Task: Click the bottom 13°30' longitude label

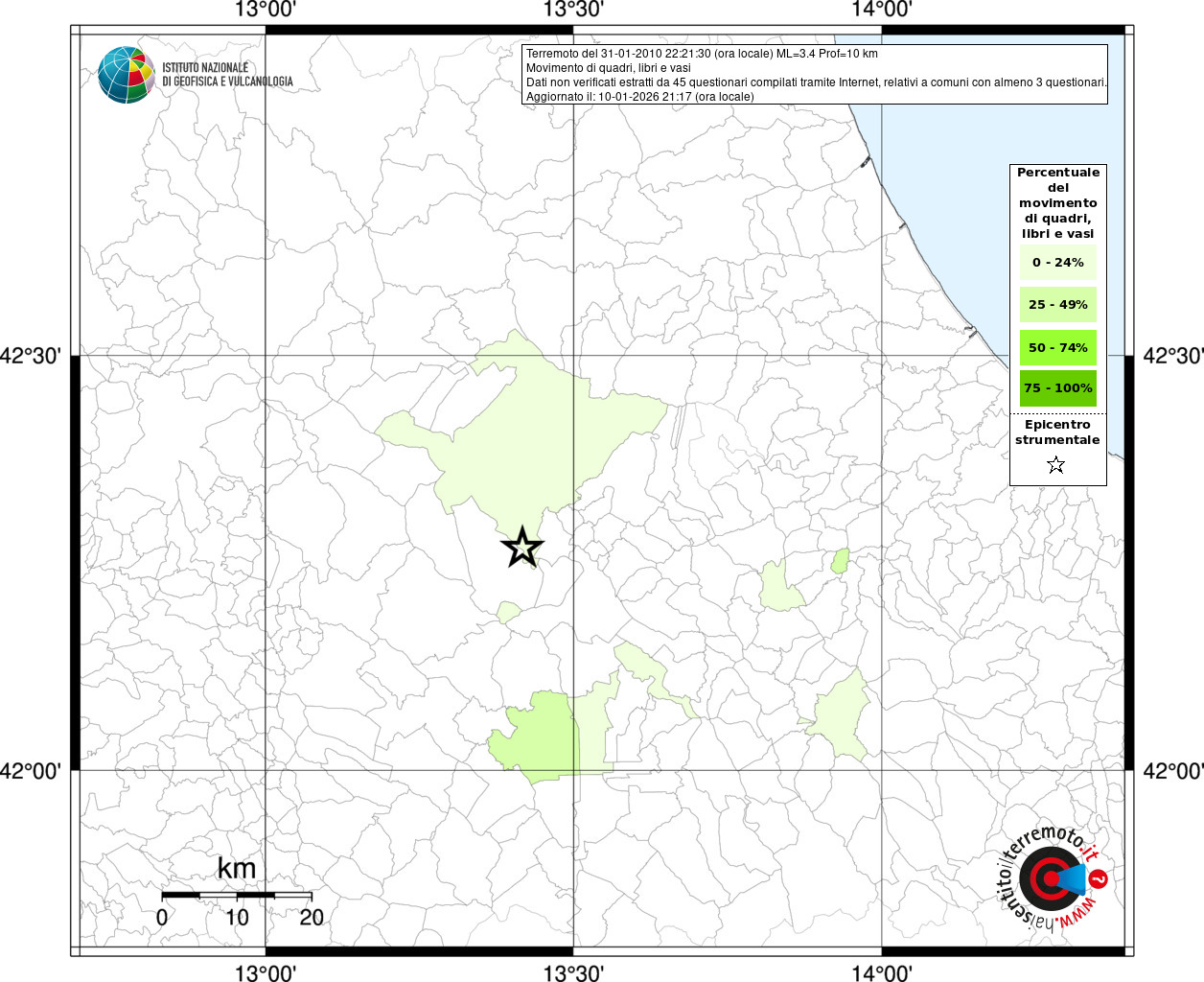Action: 573,973
